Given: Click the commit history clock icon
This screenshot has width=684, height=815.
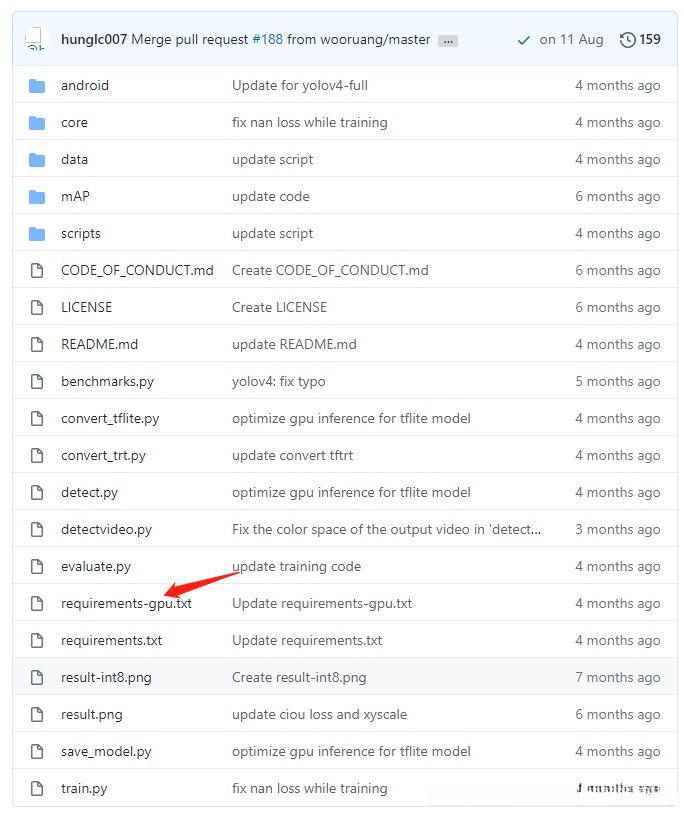Looking at the screenshot, I should tap(627, 40).
